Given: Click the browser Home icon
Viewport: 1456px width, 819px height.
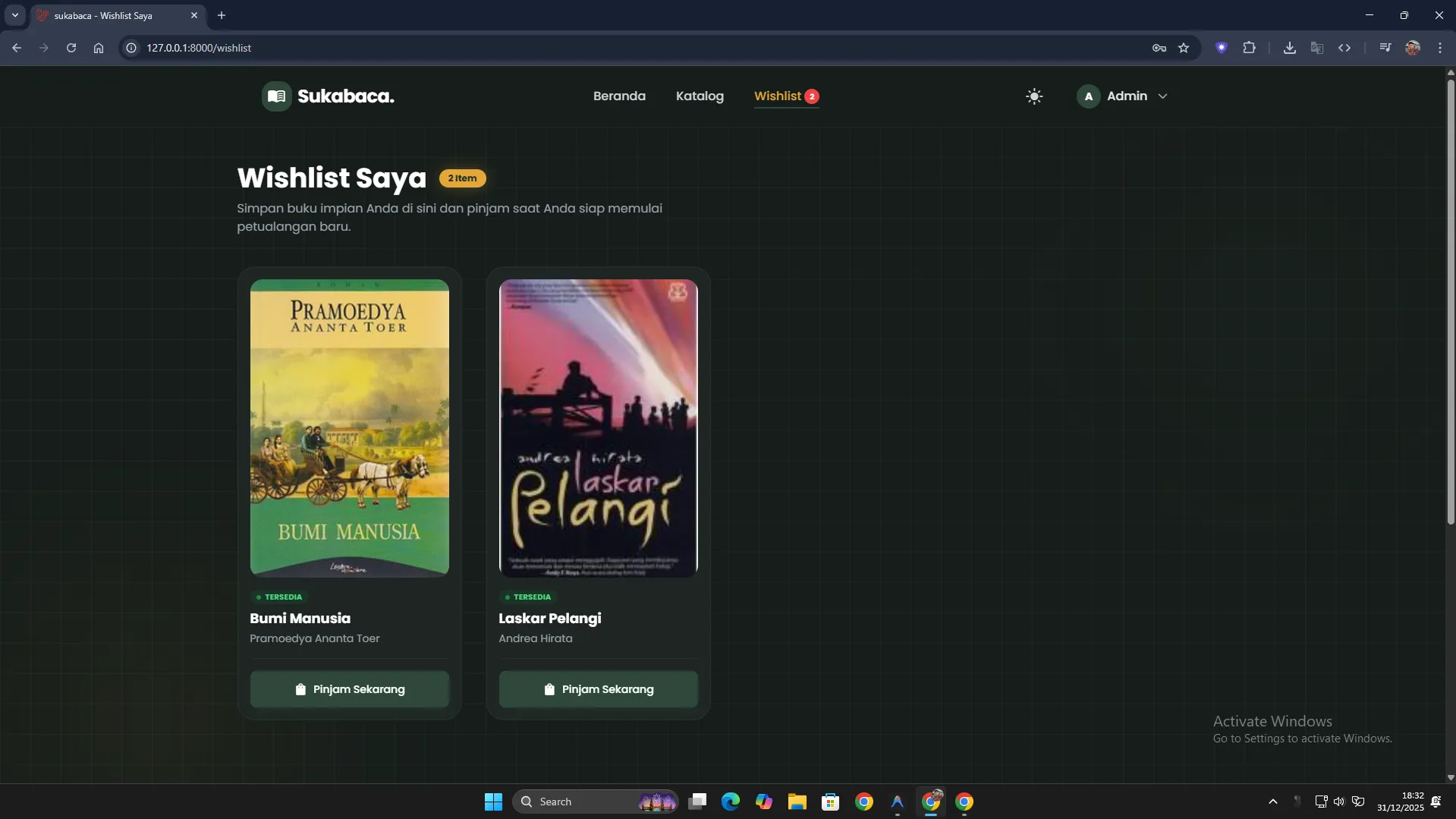Looking at the screenshot, I should pyautogui.click(x=99, y=48).
